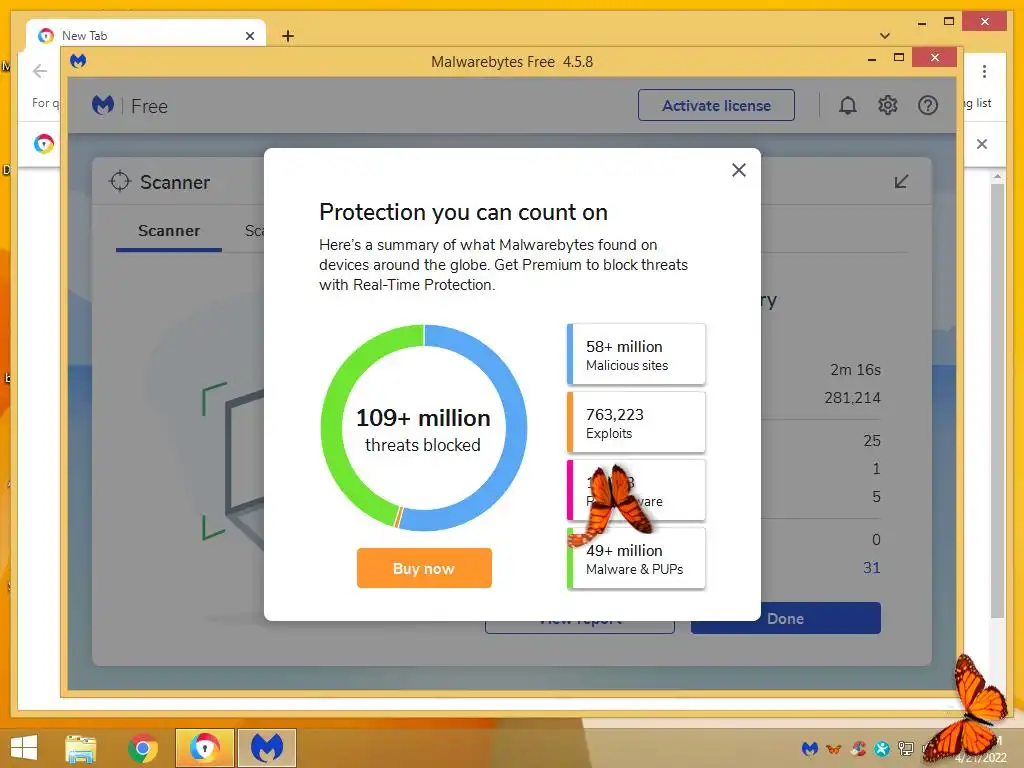The image size is (1024, 768).
Task: Click the Protection you can count on heading
Action: coord(463,212)
